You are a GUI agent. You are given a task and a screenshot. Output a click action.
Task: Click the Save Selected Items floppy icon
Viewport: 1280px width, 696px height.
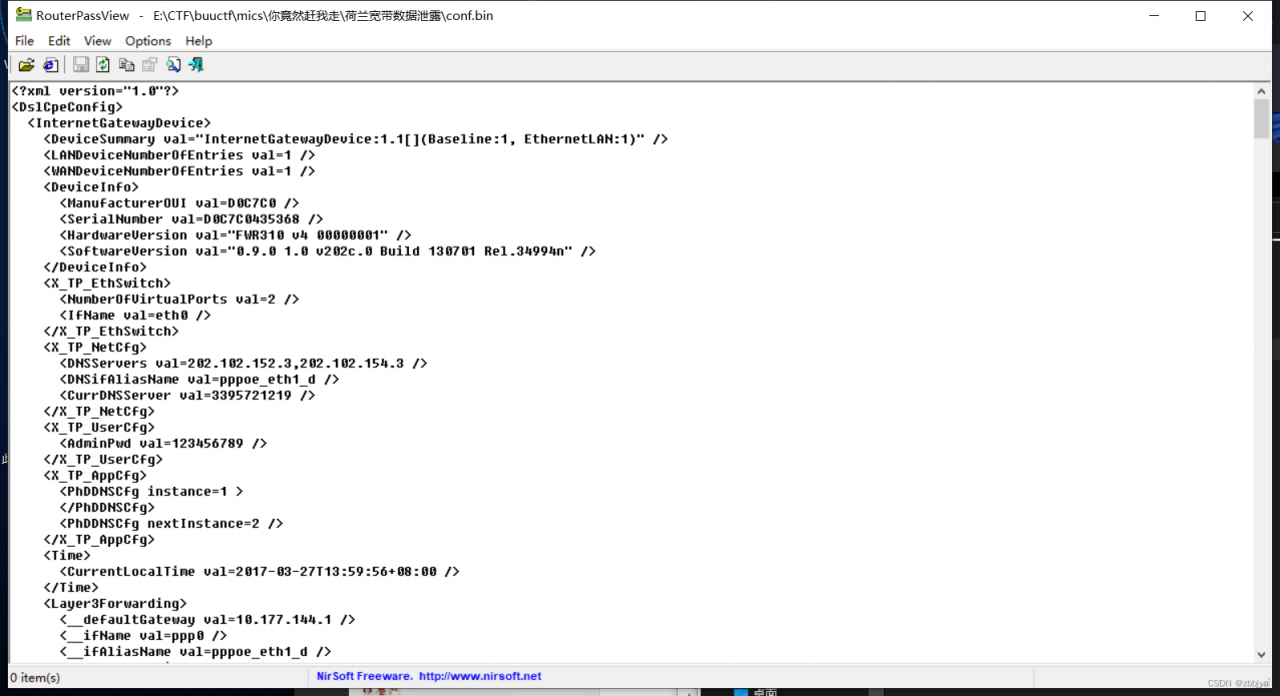pyautogui.click(x=80, y=65)
